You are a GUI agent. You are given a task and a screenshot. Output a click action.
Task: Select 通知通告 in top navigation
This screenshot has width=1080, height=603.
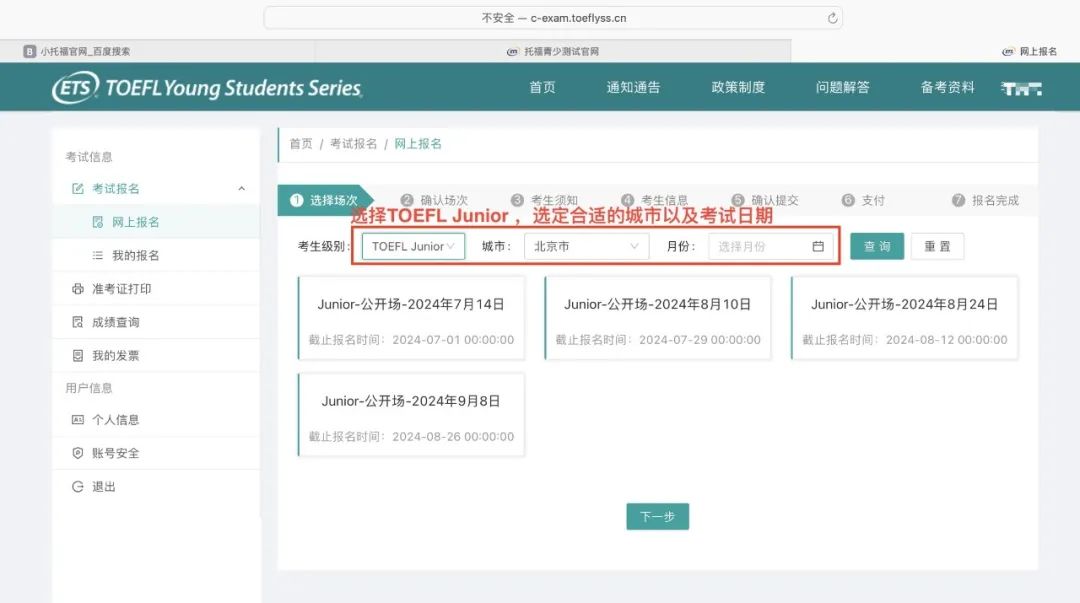(x=633, y=88)
